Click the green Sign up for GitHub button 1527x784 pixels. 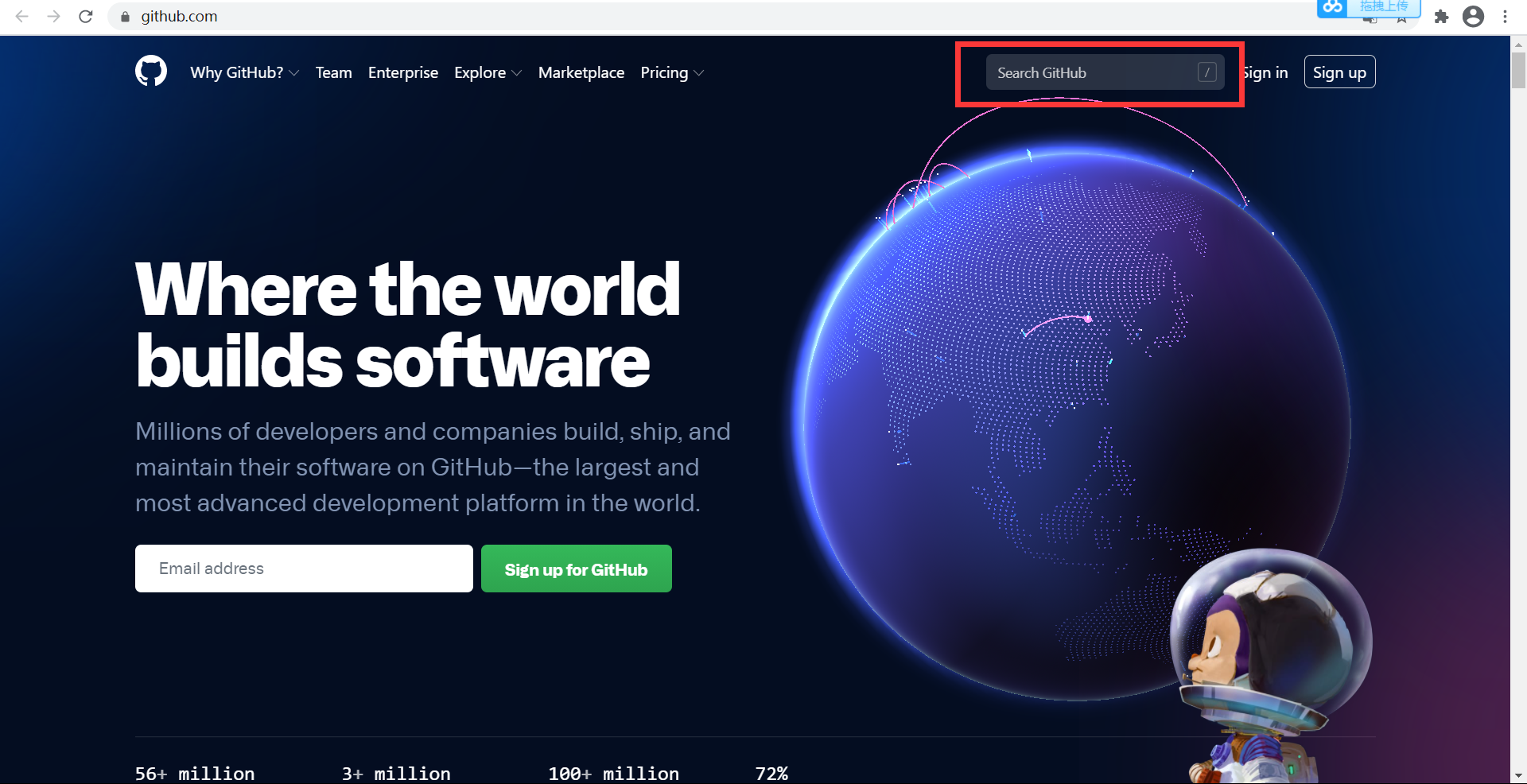click(577, 569)
